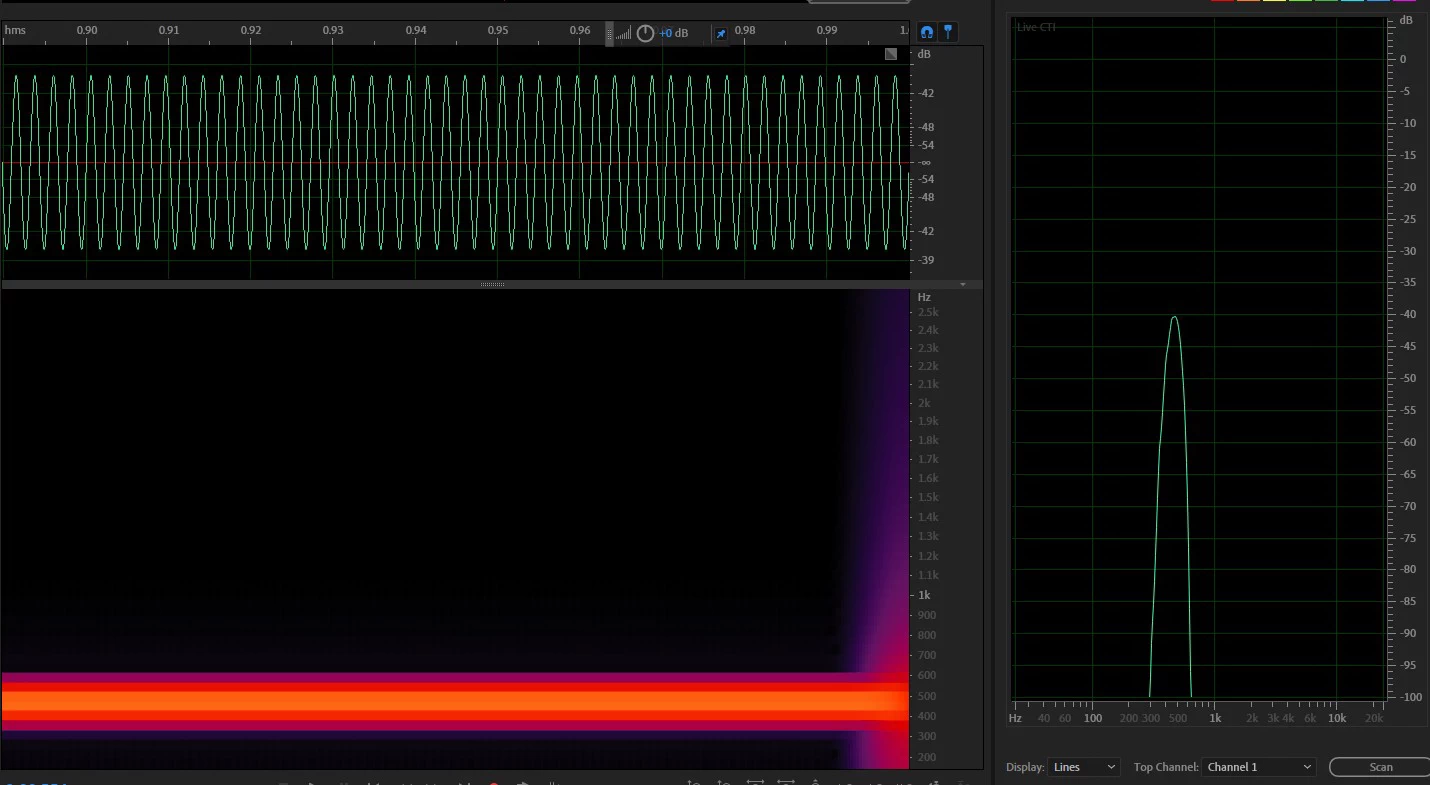Click the 0.95 mark on the time ruler

[x=498, y=30]
